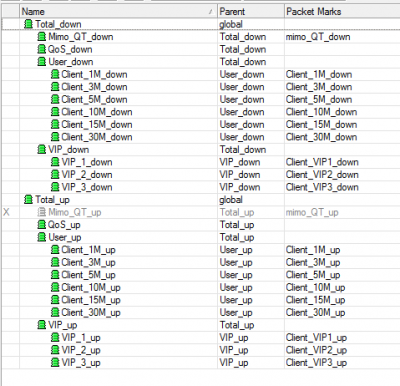Click the disabled Mimo_QT_up queue icon

click(41, 212)
